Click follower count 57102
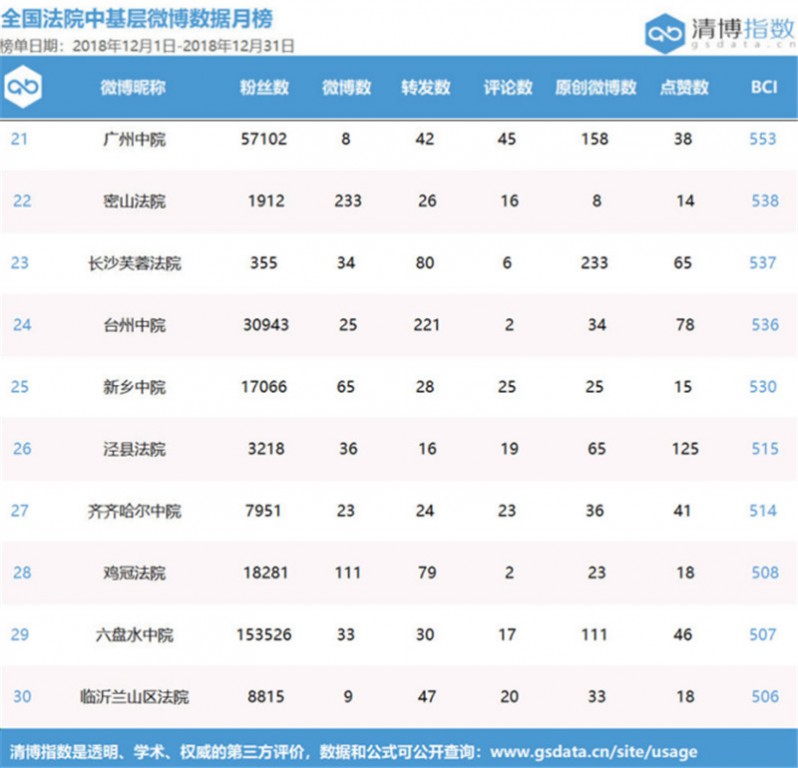 point(264,139)
